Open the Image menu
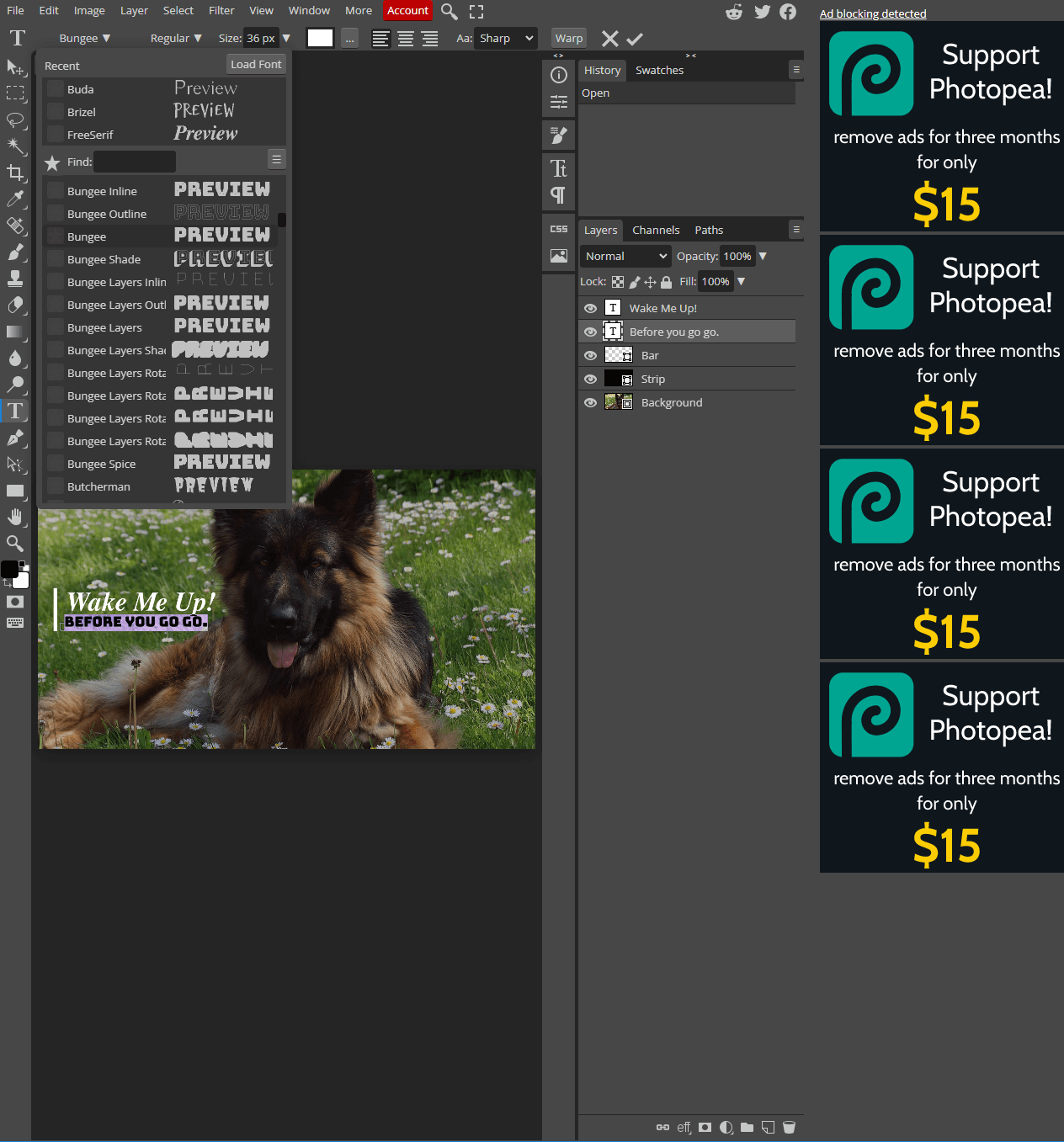The width and height of the screenshot is (1064, 1142). [89, 11]
